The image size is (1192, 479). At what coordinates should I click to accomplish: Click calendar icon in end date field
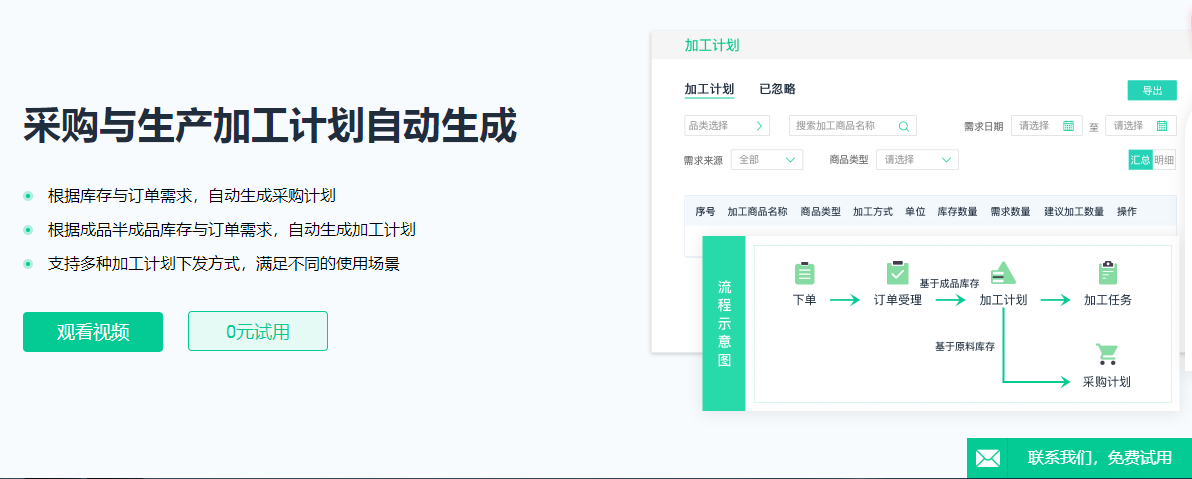pos(1162,125)
